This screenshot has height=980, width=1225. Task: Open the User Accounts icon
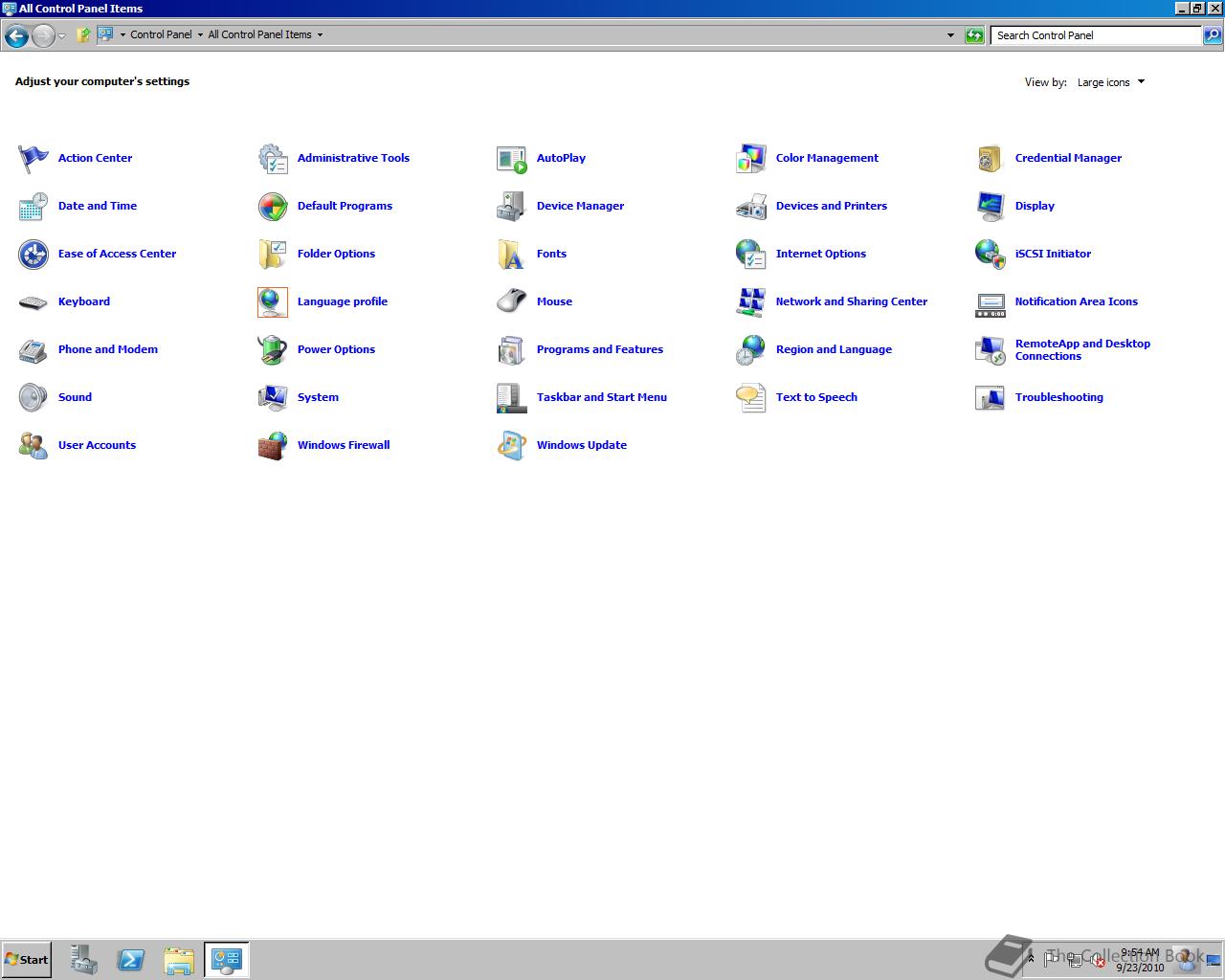[x=33, y=446]
